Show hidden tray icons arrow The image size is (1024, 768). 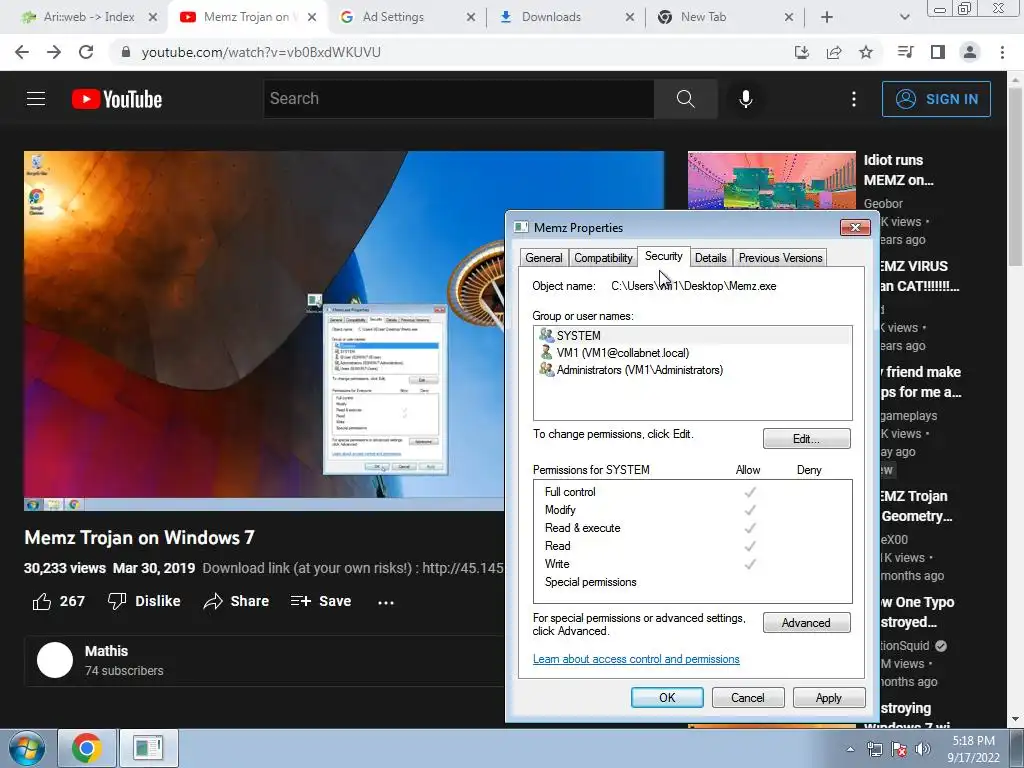point(850,749)
